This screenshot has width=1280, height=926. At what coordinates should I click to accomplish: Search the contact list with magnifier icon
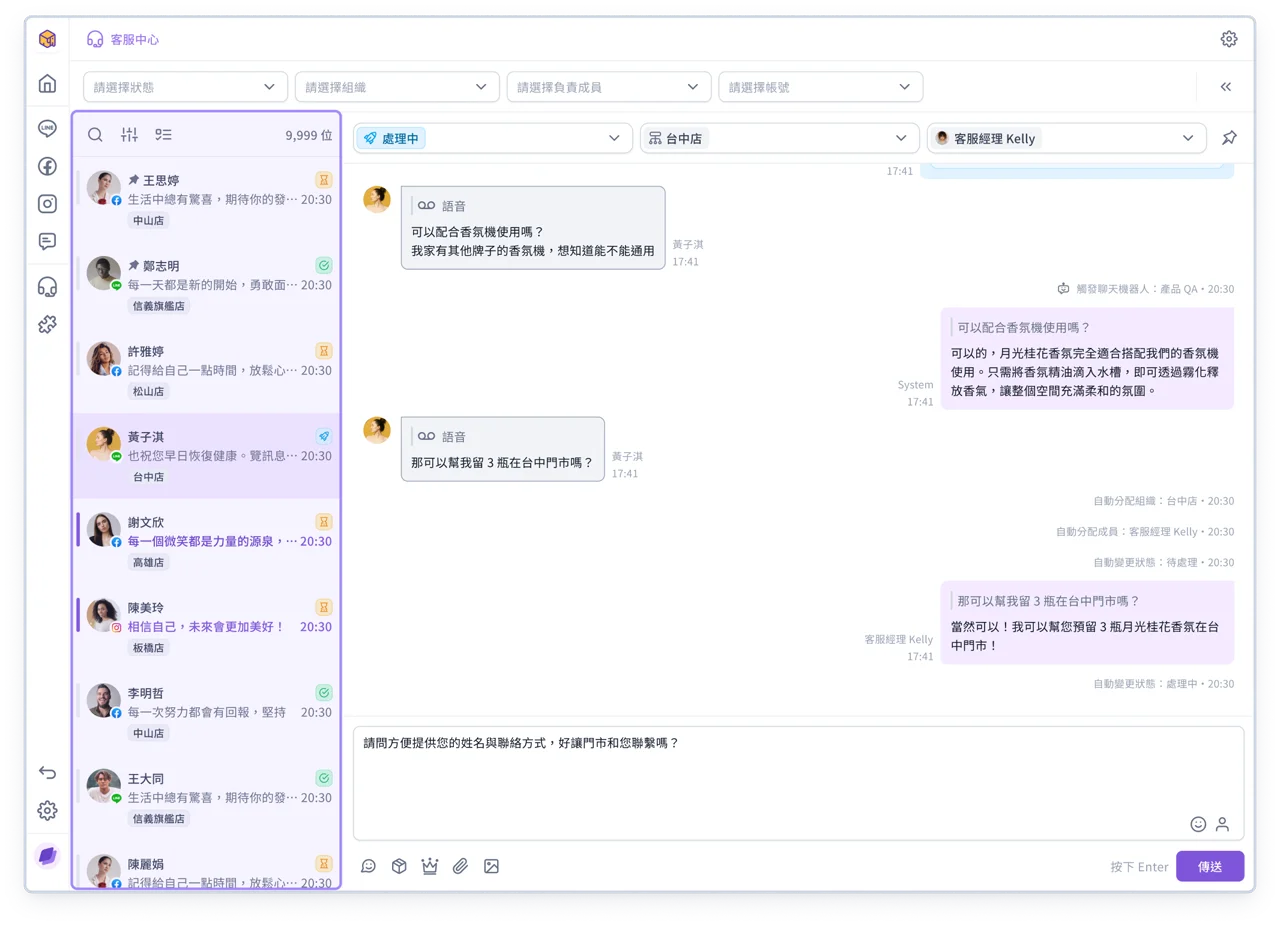95,134
